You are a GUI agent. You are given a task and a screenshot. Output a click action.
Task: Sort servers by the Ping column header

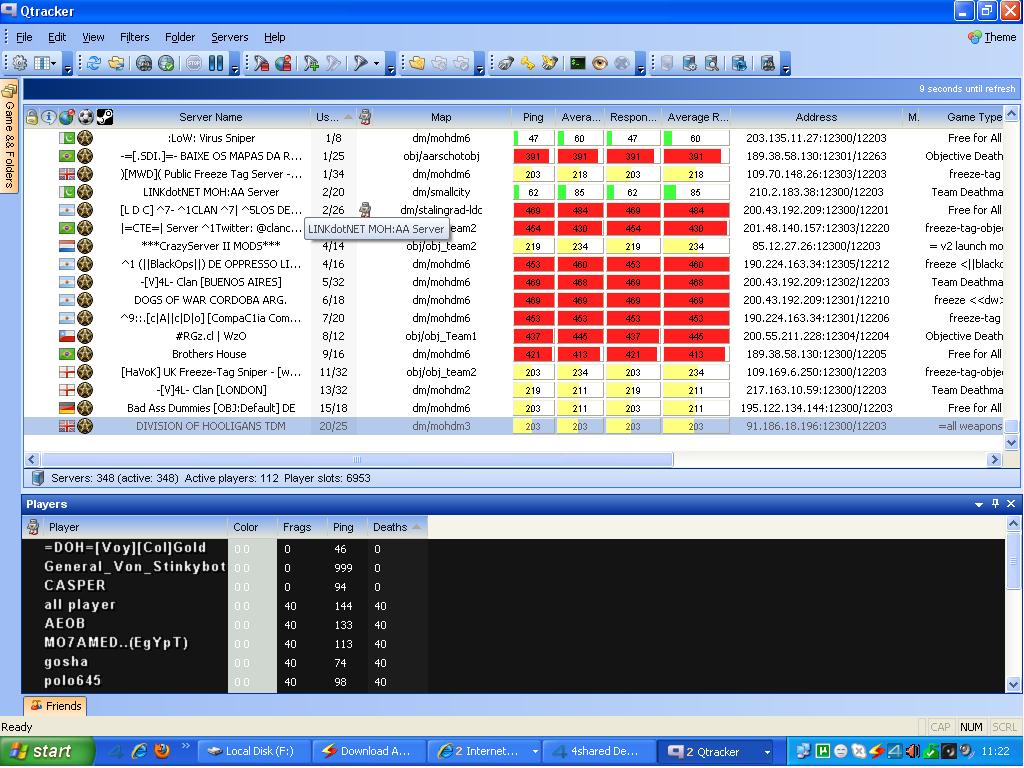point(532,117)
